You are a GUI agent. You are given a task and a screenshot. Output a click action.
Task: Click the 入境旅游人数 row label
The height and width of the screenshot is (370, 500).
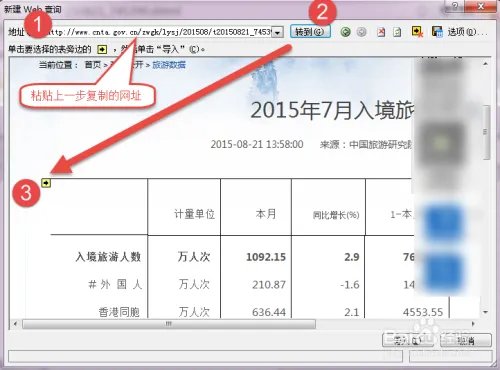[108, 257]
